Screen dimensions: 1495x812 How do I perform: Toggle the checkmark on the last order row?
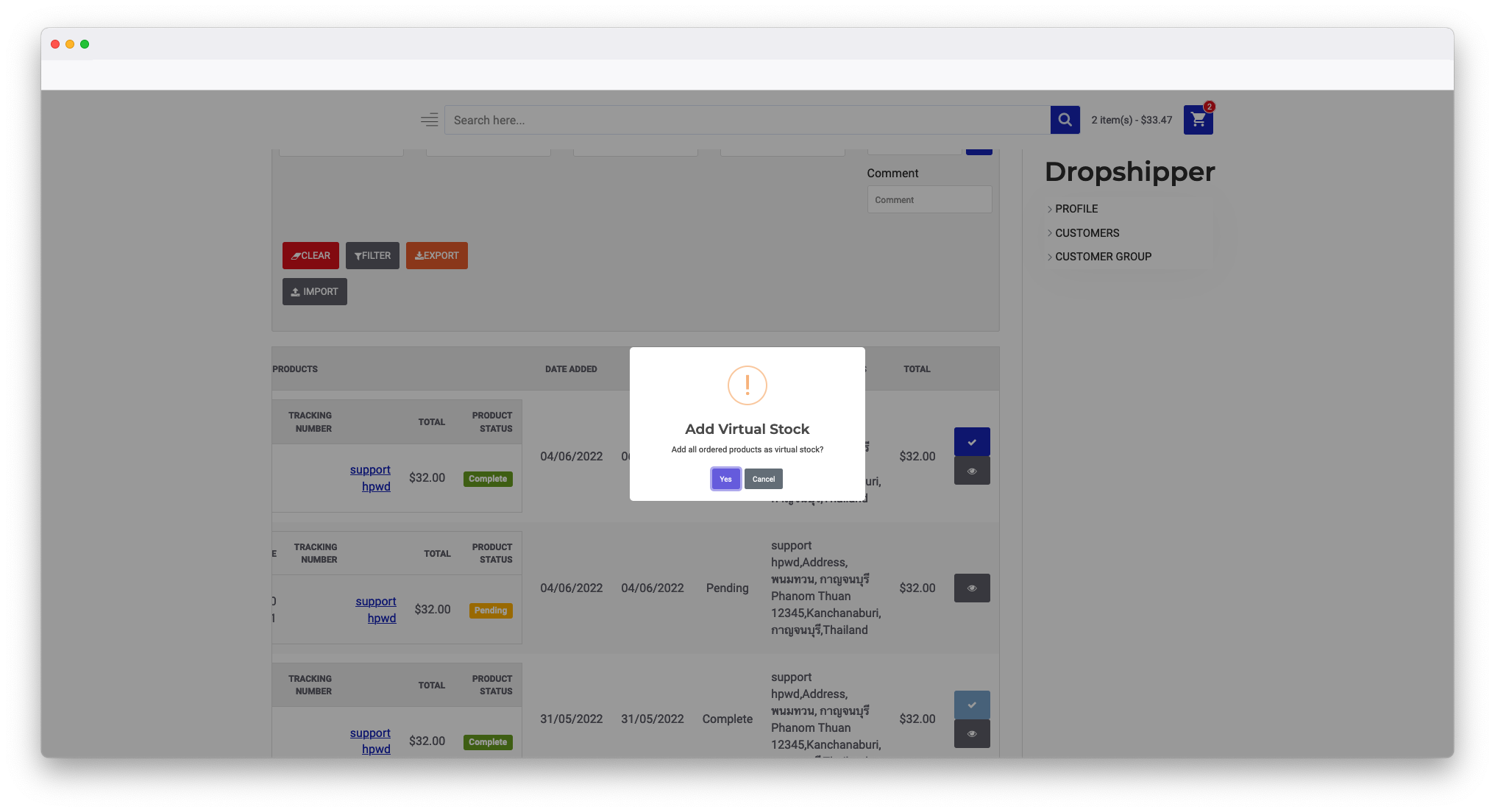click(x=972, y=704)
